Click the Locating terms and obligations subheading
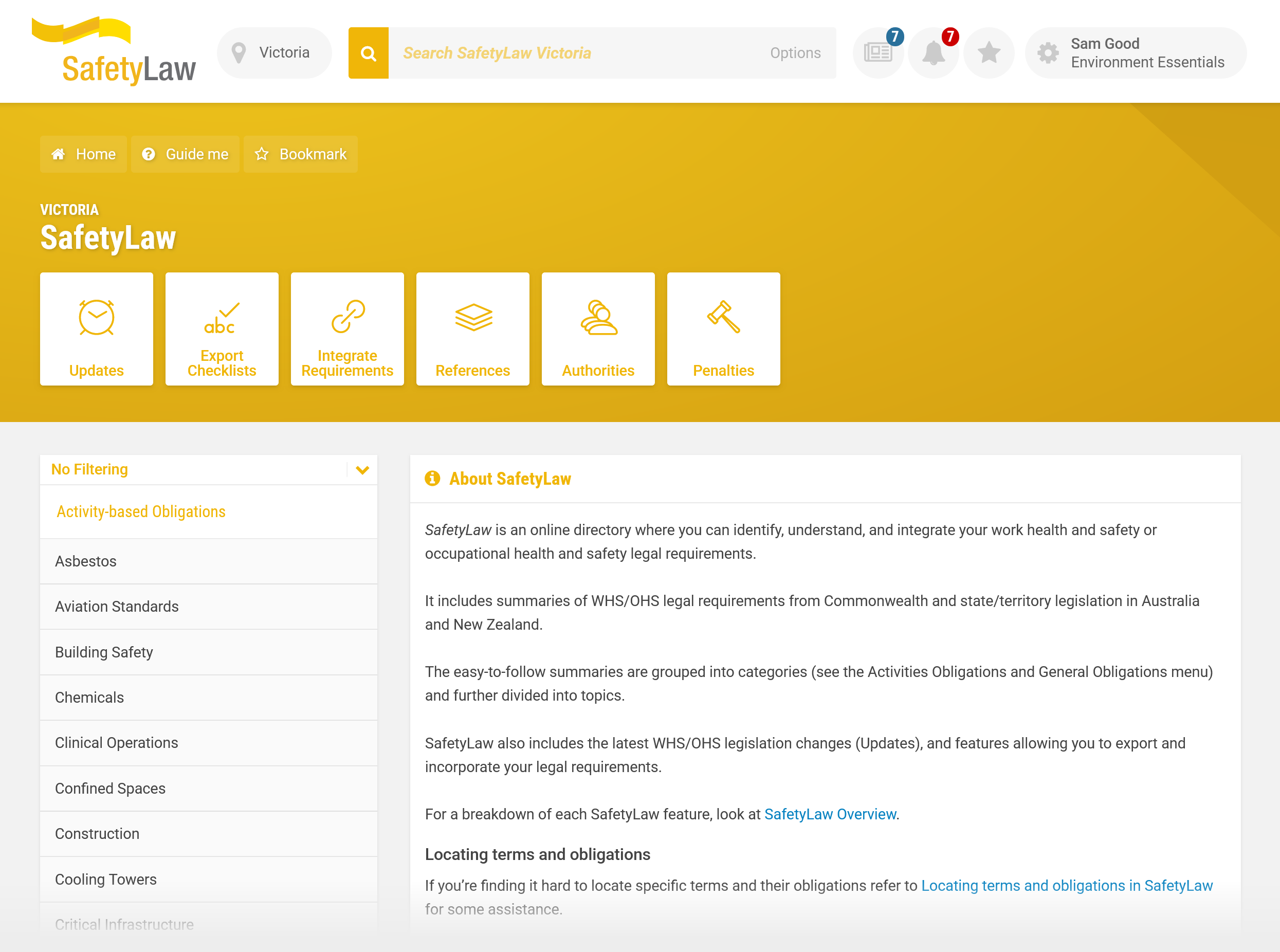The width and height of the screenshot is (1280, 952). [538, 855]
